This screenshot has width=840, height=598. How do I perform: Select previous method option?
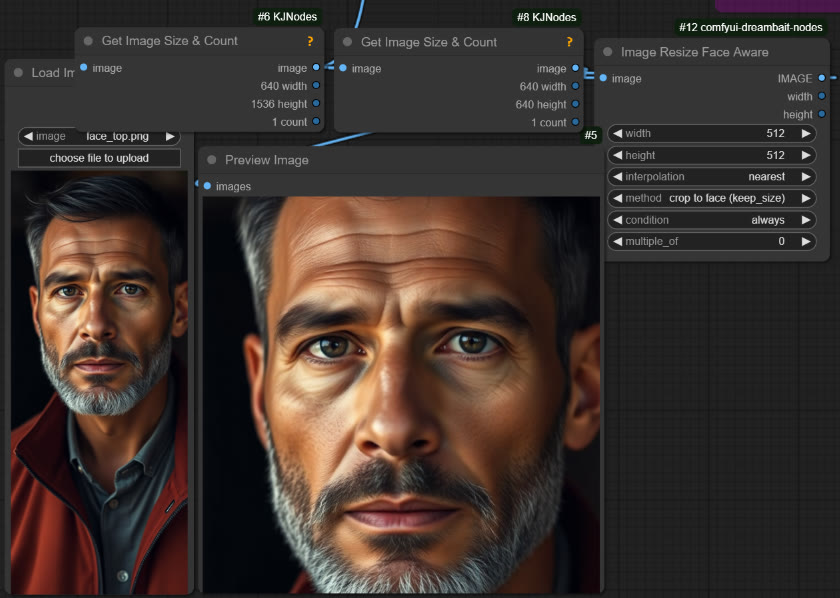pos(617,198)
